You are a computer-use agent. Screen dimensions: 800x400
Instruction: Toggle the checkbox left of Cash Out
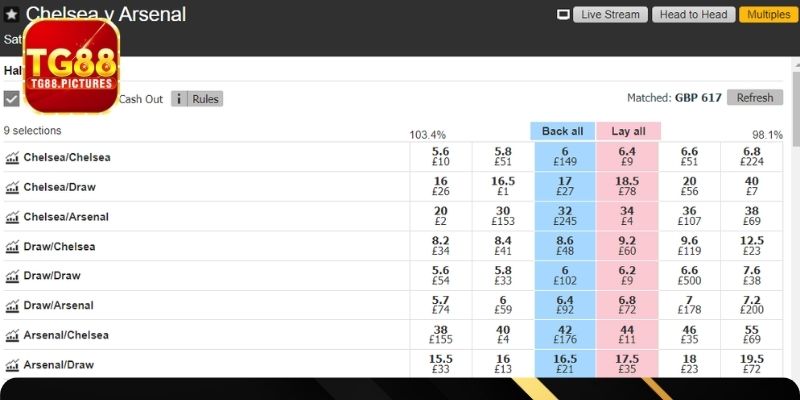[12, 99]
